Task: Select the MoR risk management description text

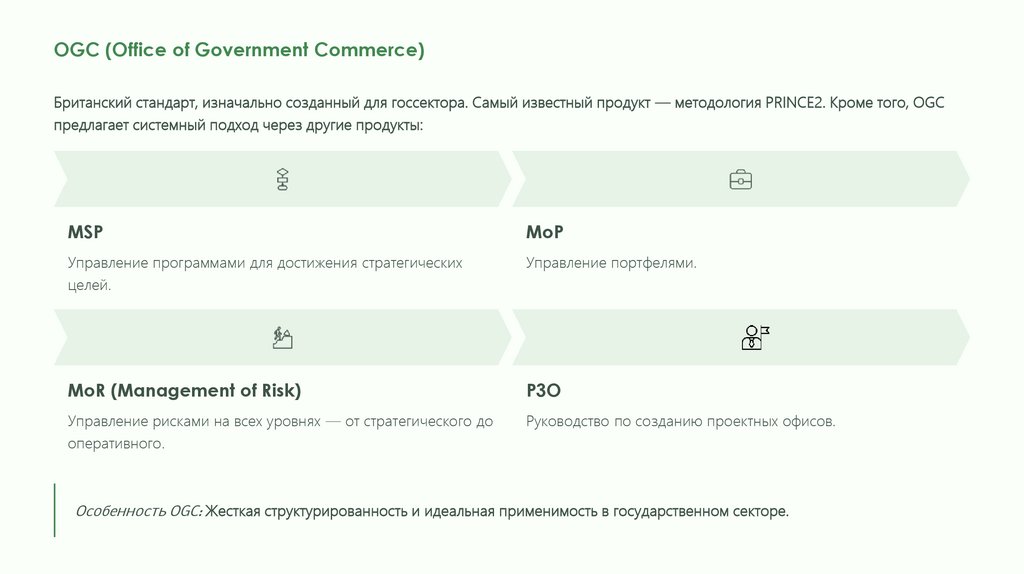Action: pyautogui.click(x=280, y=432)
